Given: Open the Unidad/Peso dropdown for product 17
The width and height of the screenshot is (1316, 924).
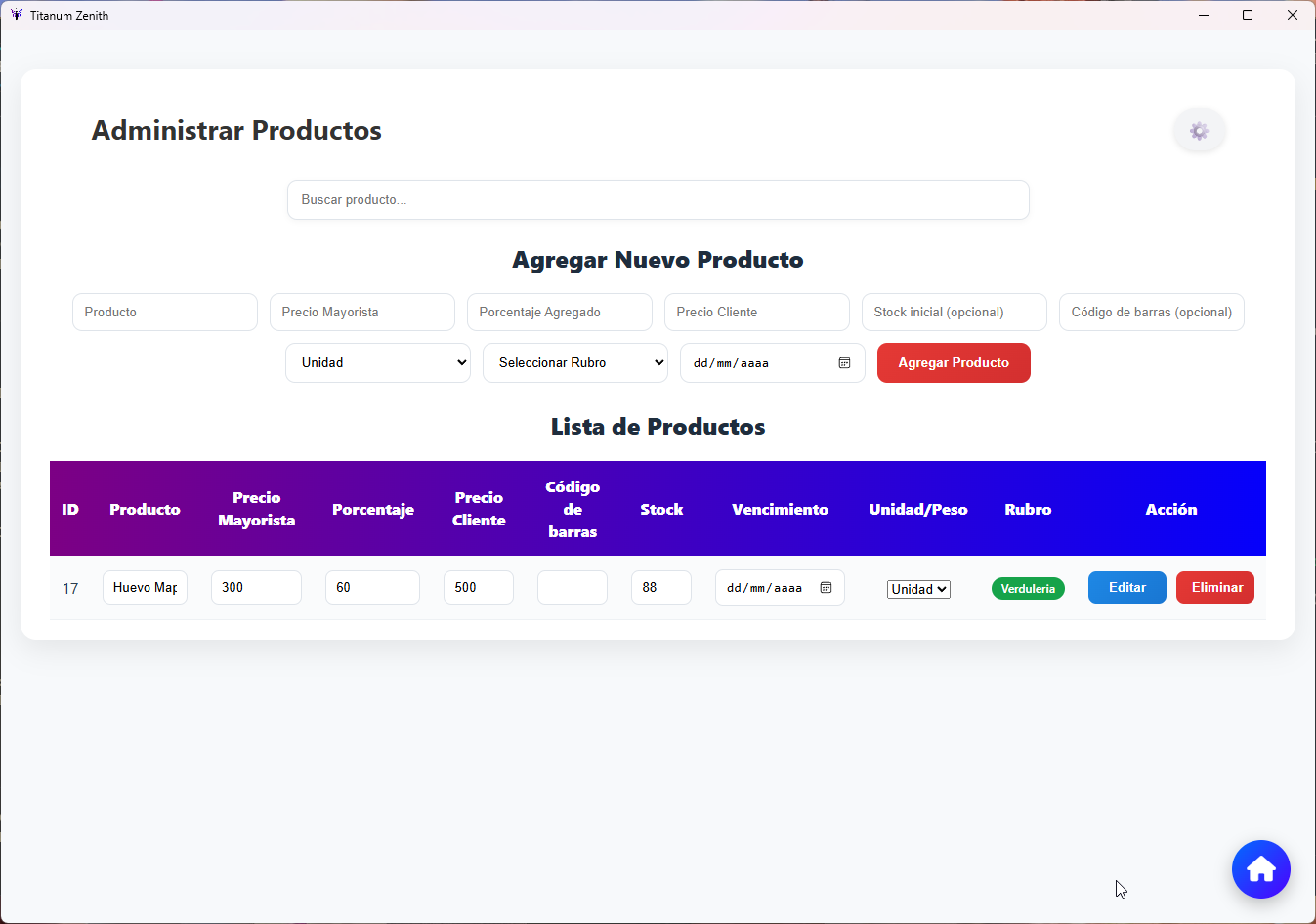Looking at the screenshot, I should pos(917,588).
